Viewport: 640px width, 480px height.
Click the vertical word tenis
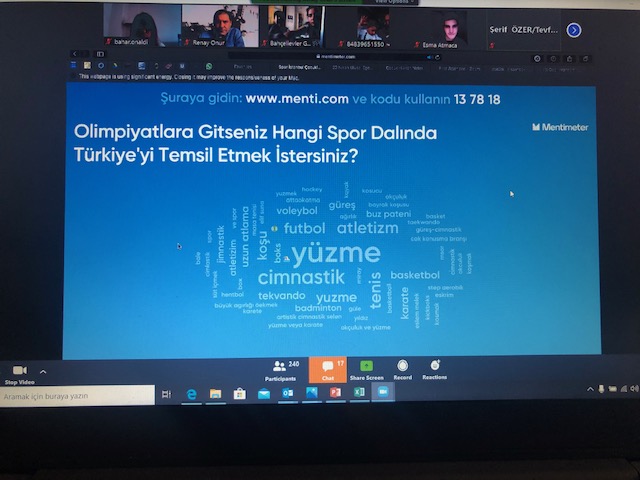click(x=375, y=290)
